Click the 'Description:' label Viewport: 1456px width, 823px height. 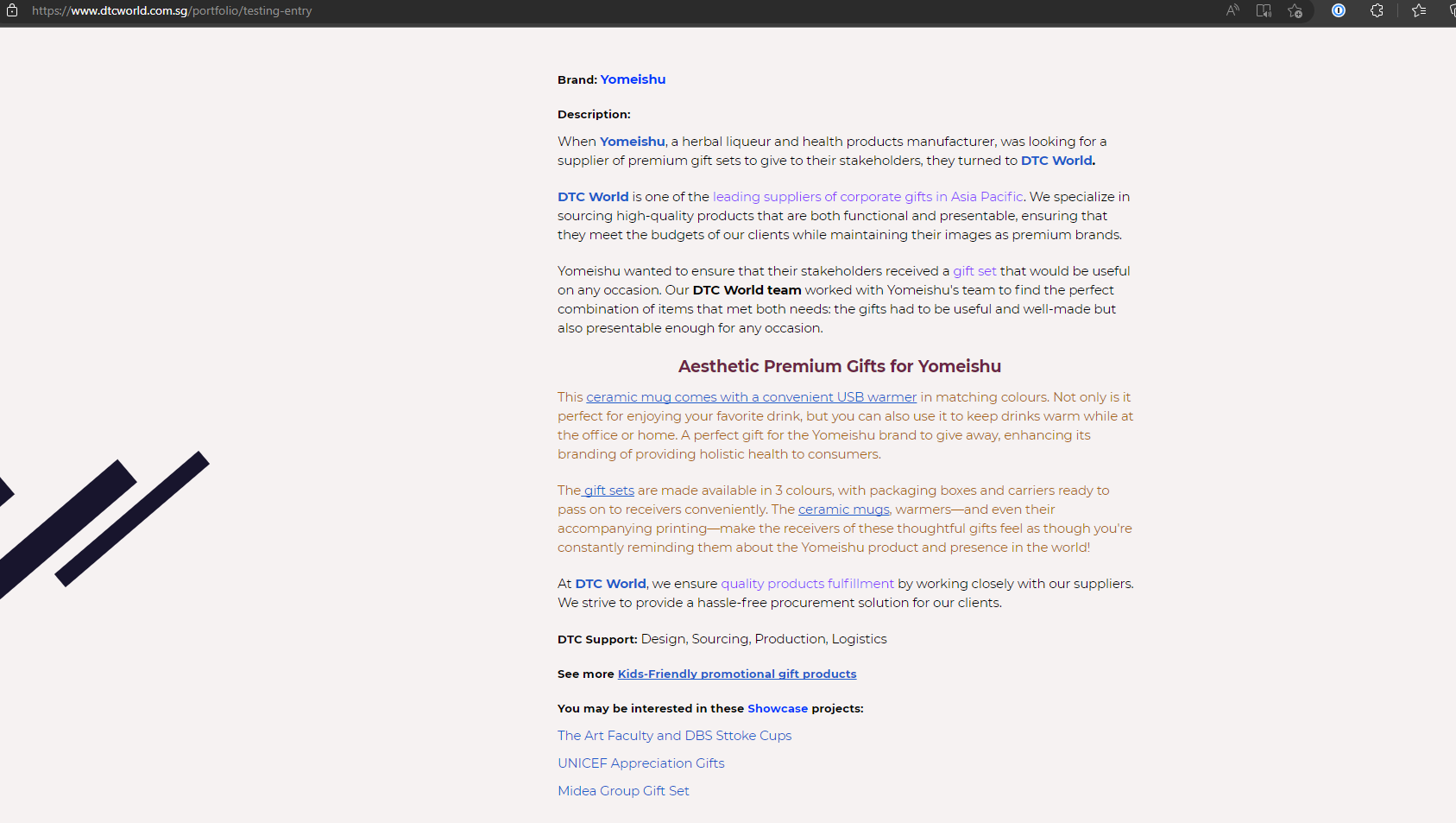594,114
